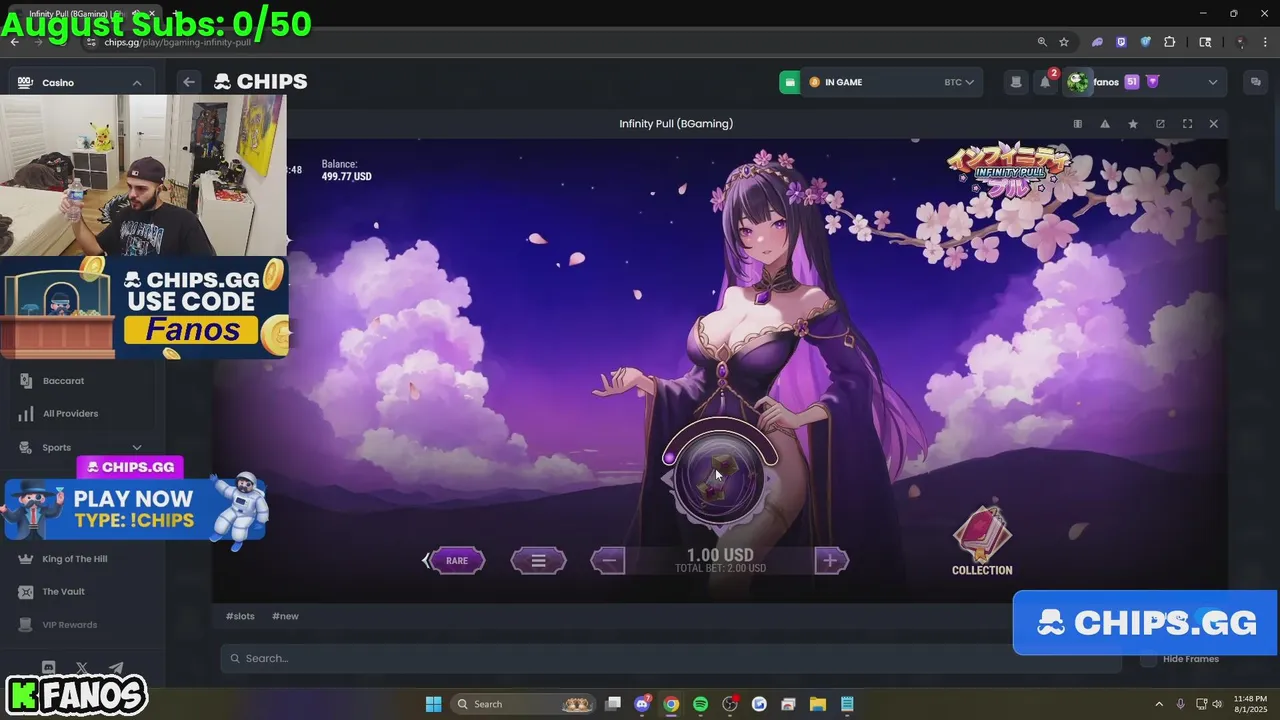
Task: Open Baccarat in the sidebar
Action: click(x=63, y=381)
